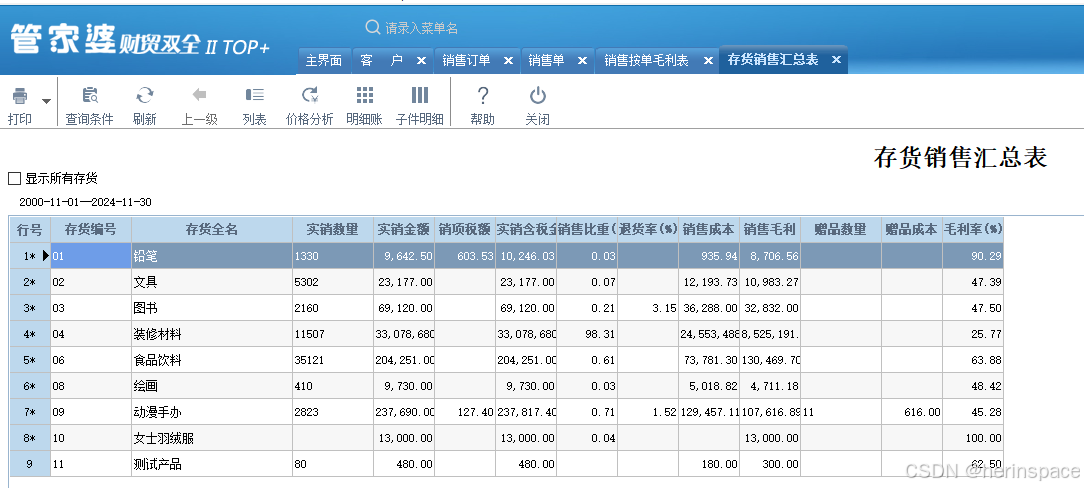Click the menu search magnifier icon
The image size is (1084, 488).
373,28
